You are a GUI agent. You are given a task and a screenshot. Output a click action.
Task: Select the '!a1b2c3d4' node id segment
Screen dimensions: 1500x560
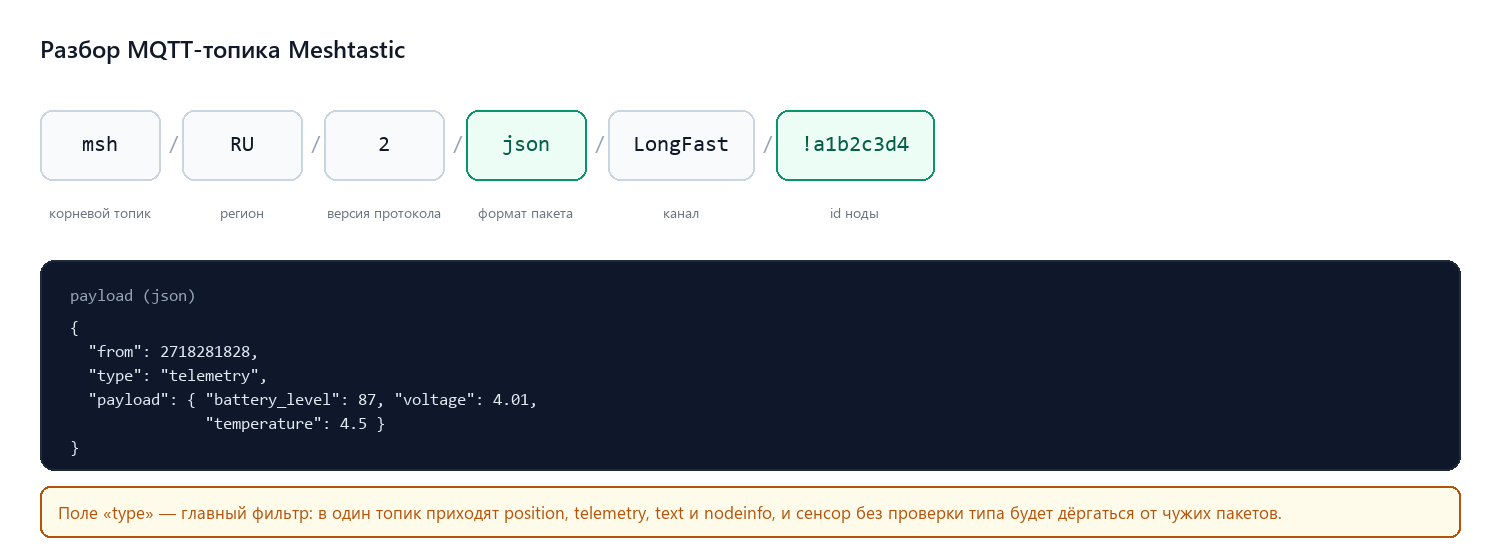[855, 145]
